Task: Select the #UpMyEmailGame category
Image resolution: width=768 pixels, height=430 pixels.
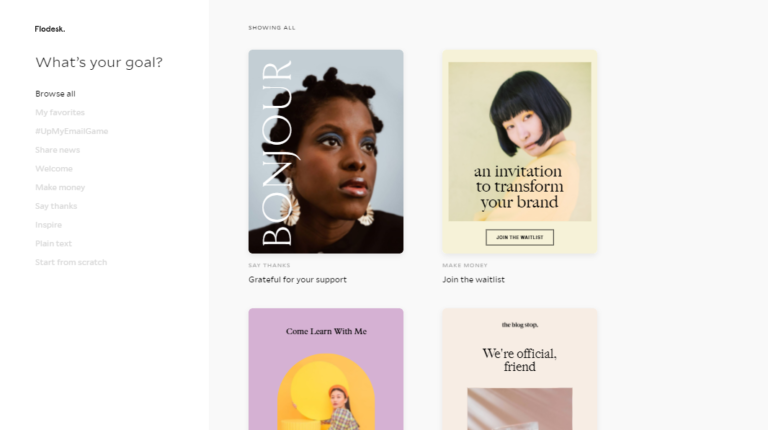Action: pyautogui.click(x=72, y=131)
